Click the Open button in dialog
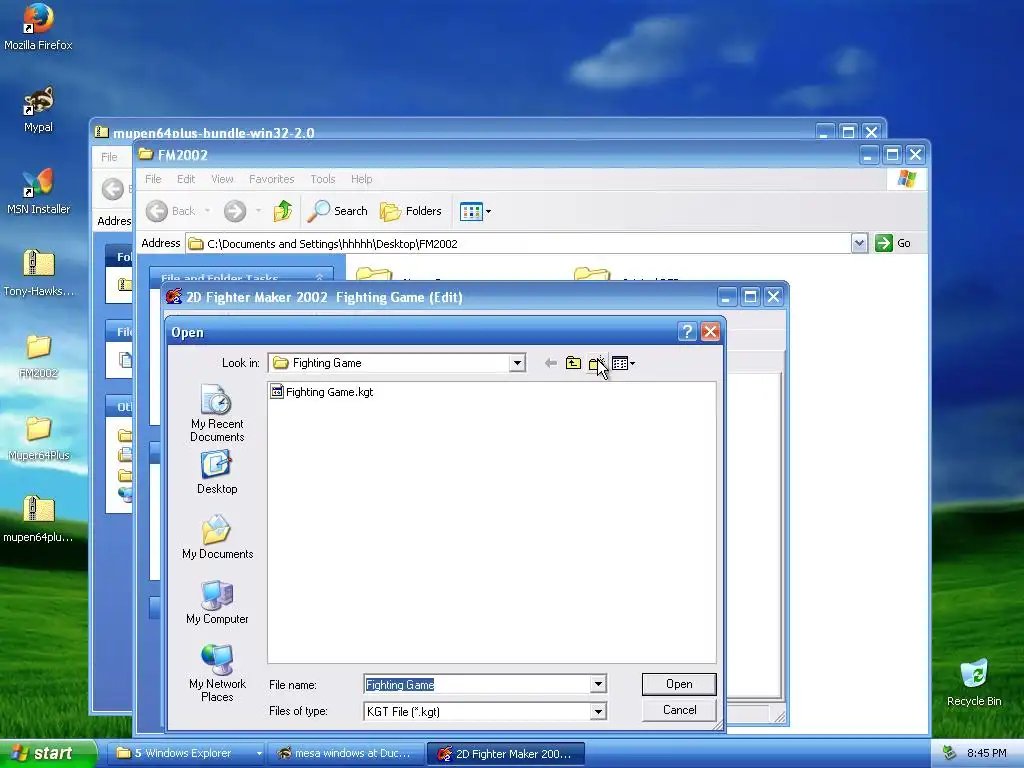The width and height of the screenshot is (1024, 768). pos(679,684)
